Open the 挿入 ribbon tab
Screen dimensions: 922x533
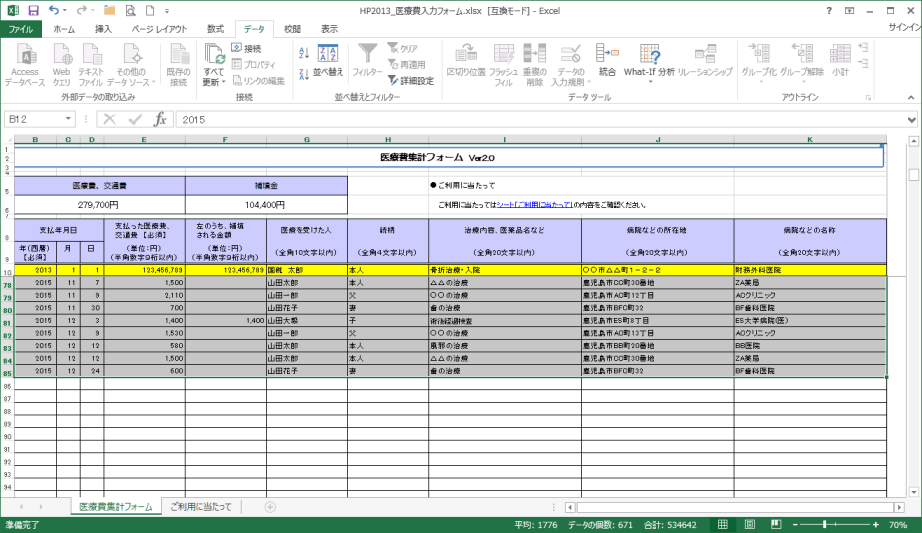pos(103,29)
